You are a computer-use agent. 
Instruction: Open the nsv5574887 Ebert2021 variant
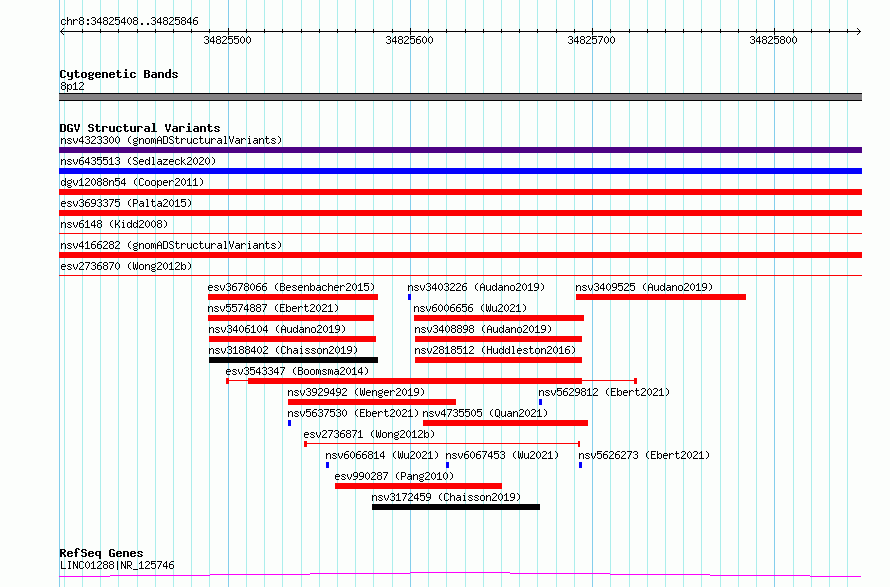(x=273, y=308)
